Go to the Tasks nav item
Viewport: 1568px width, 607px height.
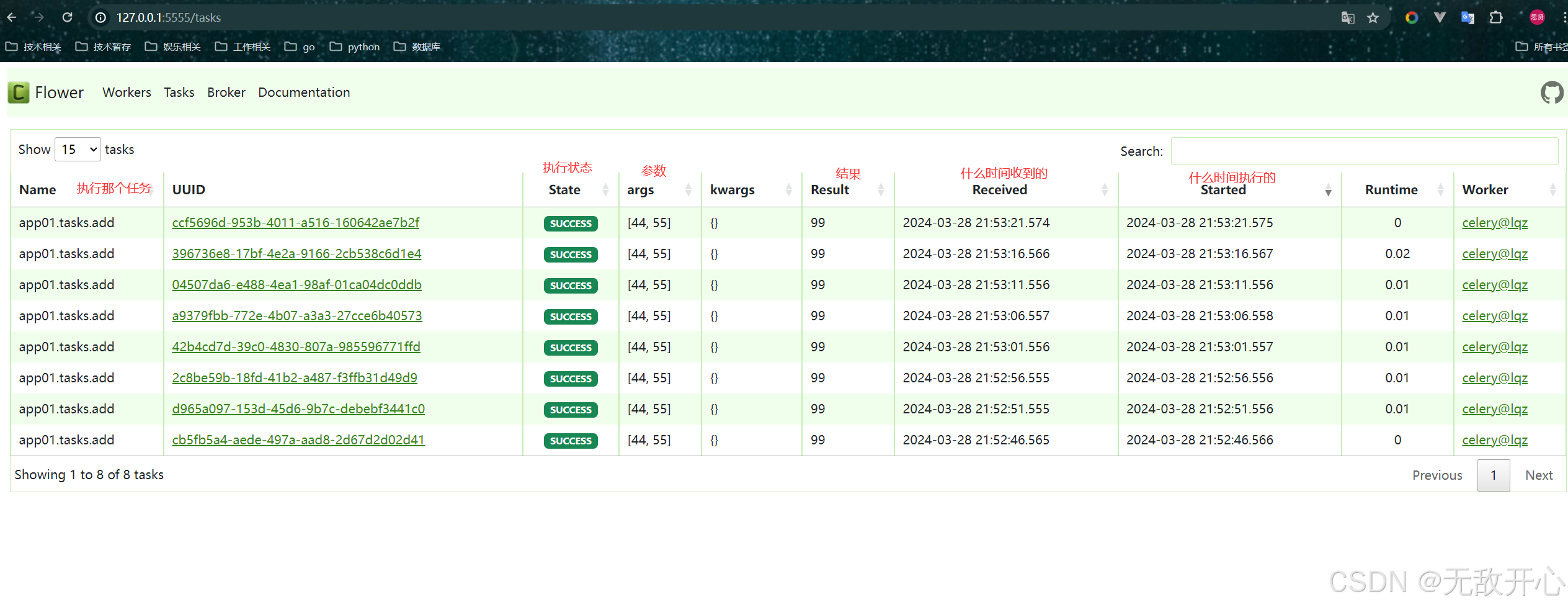click(x=179, y=92)
